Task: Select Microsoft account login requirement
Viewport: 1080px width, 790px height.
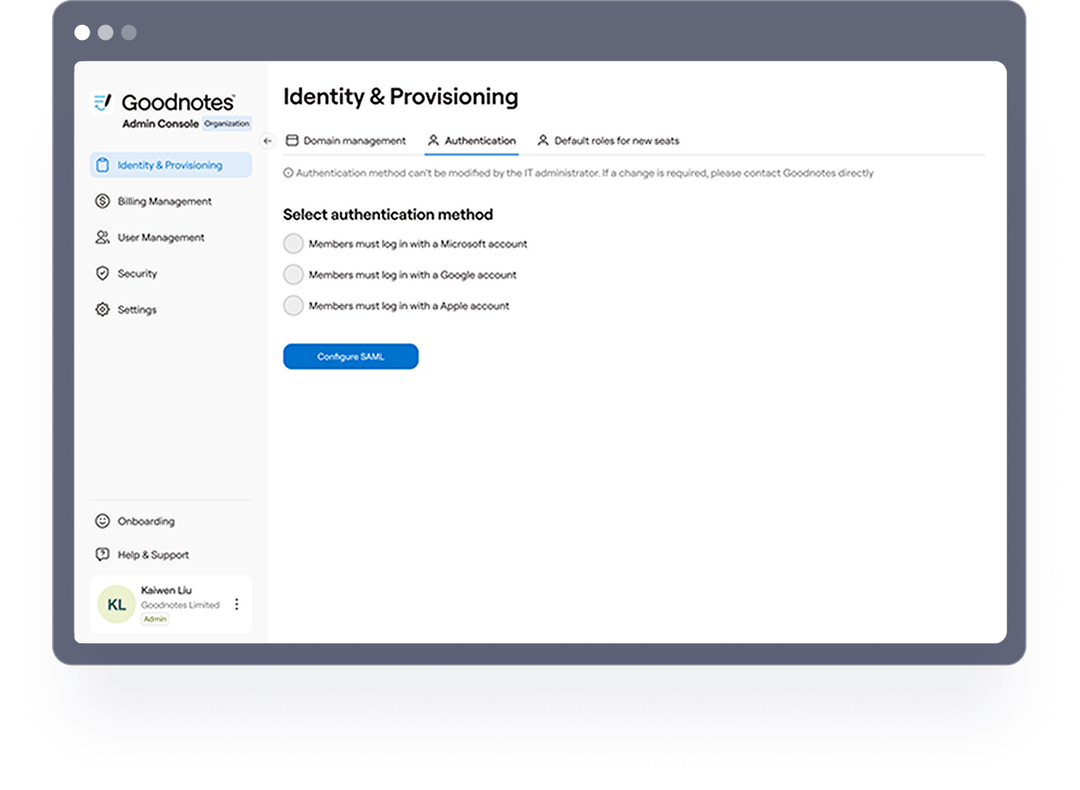Action: [293, 243]
